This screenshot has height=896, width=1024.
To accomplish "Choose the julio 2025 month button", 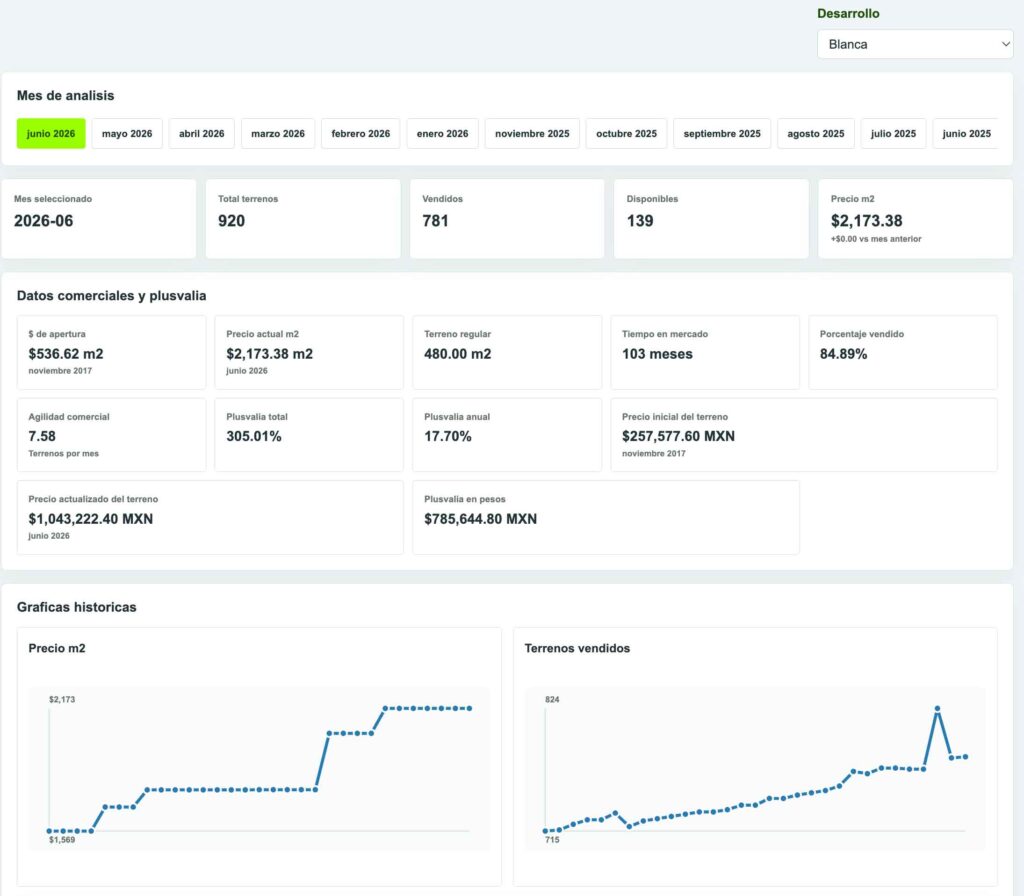I will tap(893, 133).
